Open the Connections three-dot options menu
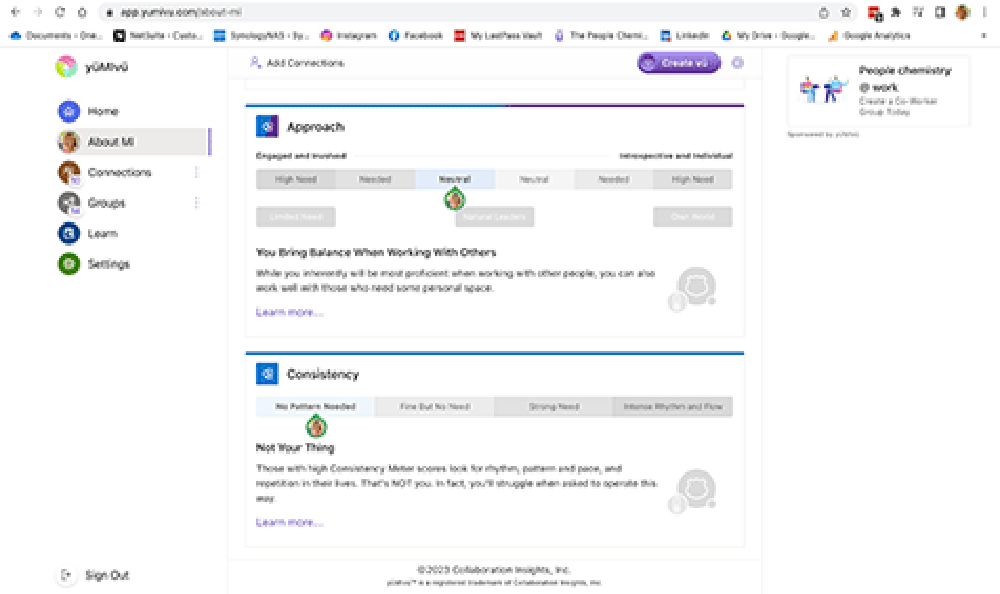The height and width of the screenshot is (594, 1000). tap(196, 171)
